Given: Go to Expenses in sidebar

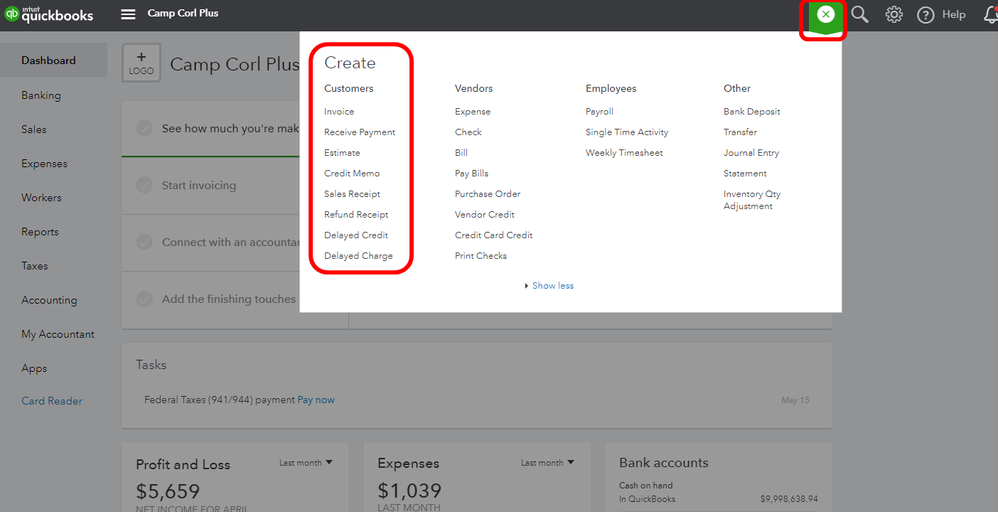Looking at the screenshot, I should 44,164.
